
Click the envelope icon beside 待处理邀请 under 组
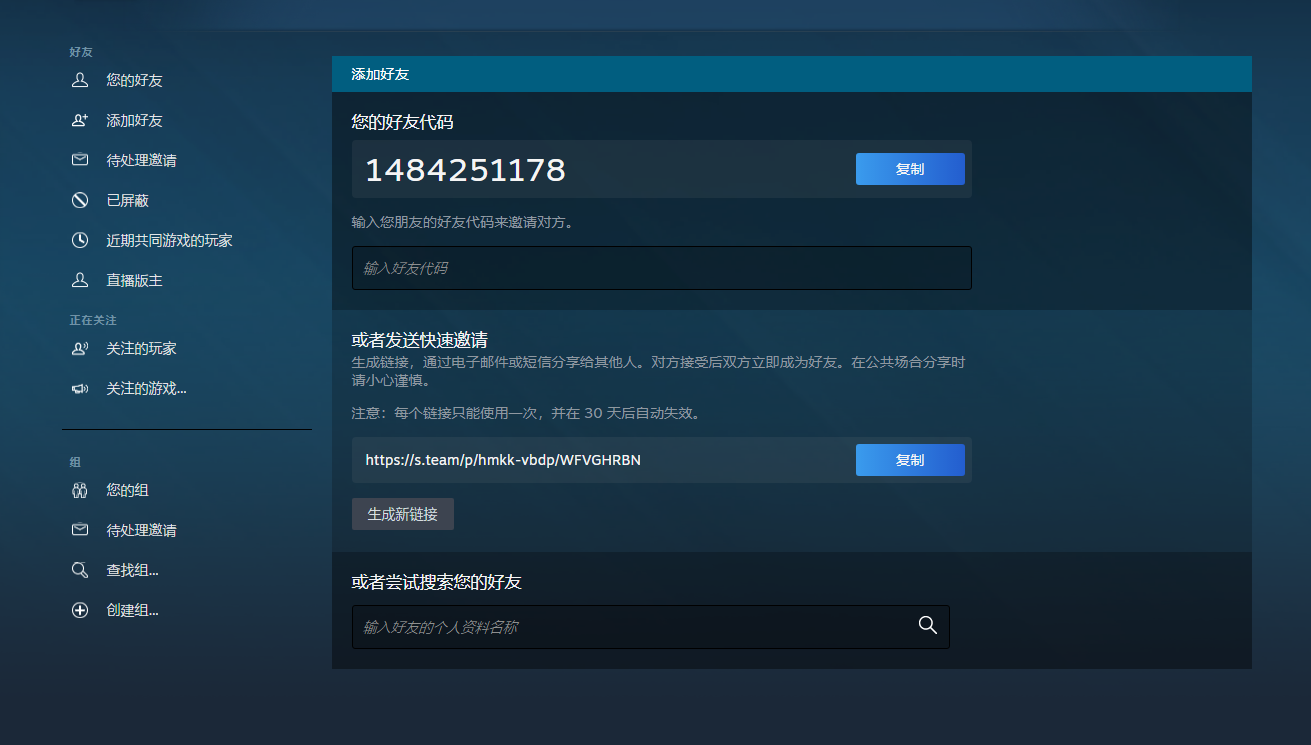pyautogui.click(x=80, y=530)
